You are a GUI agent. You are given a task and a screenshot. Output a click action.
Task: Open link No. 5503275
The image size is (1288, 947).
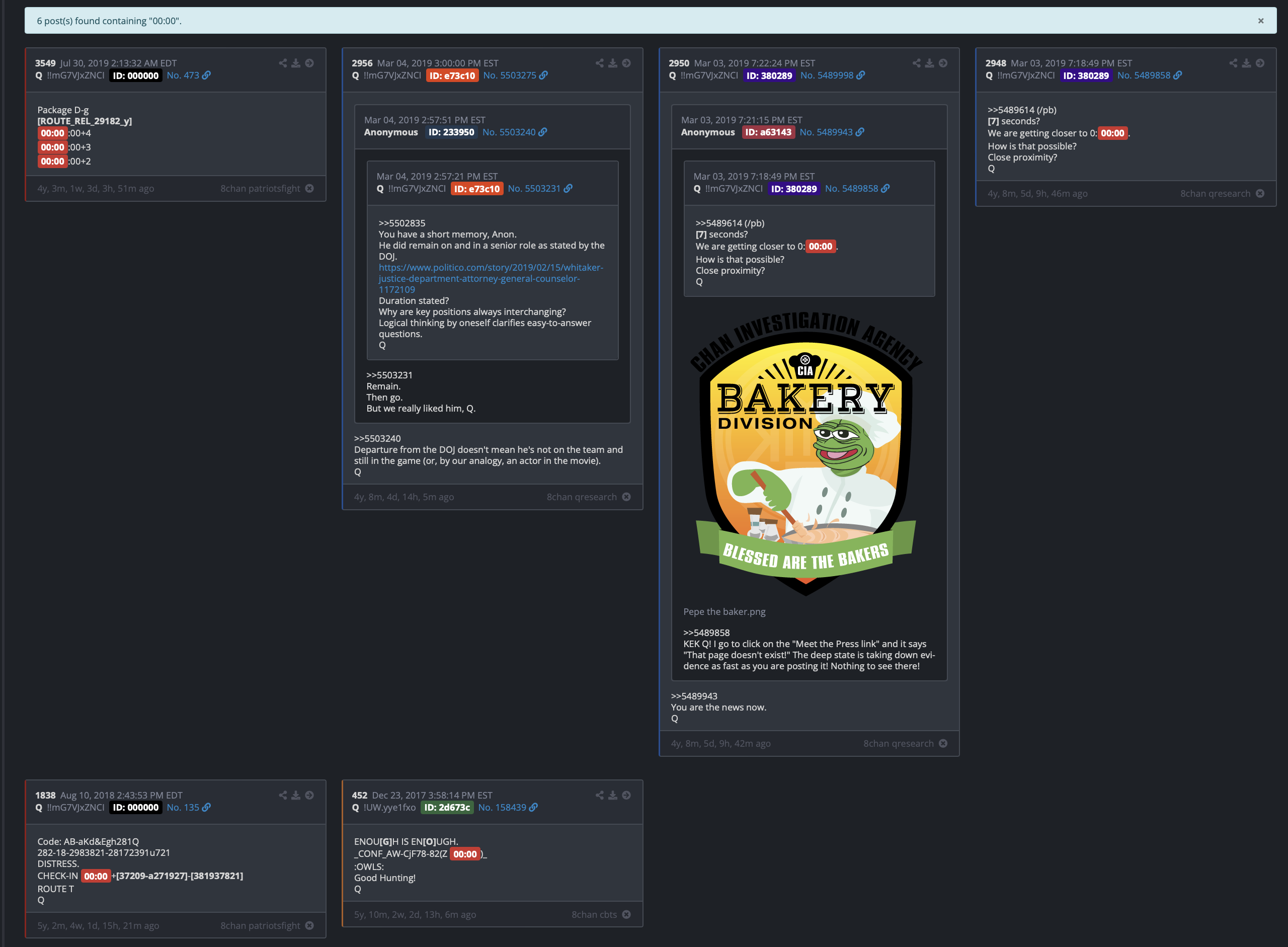(510, 75)
